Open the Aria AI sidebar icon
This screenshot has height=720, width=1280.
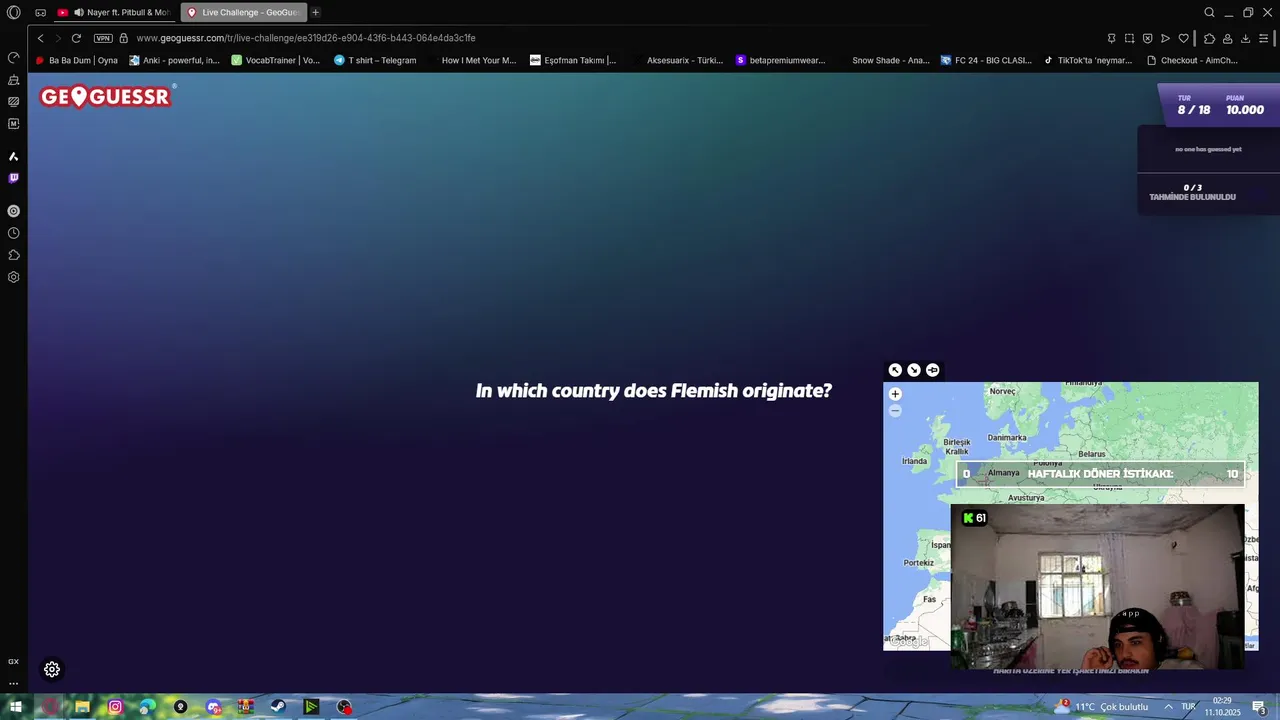[14, 157]
